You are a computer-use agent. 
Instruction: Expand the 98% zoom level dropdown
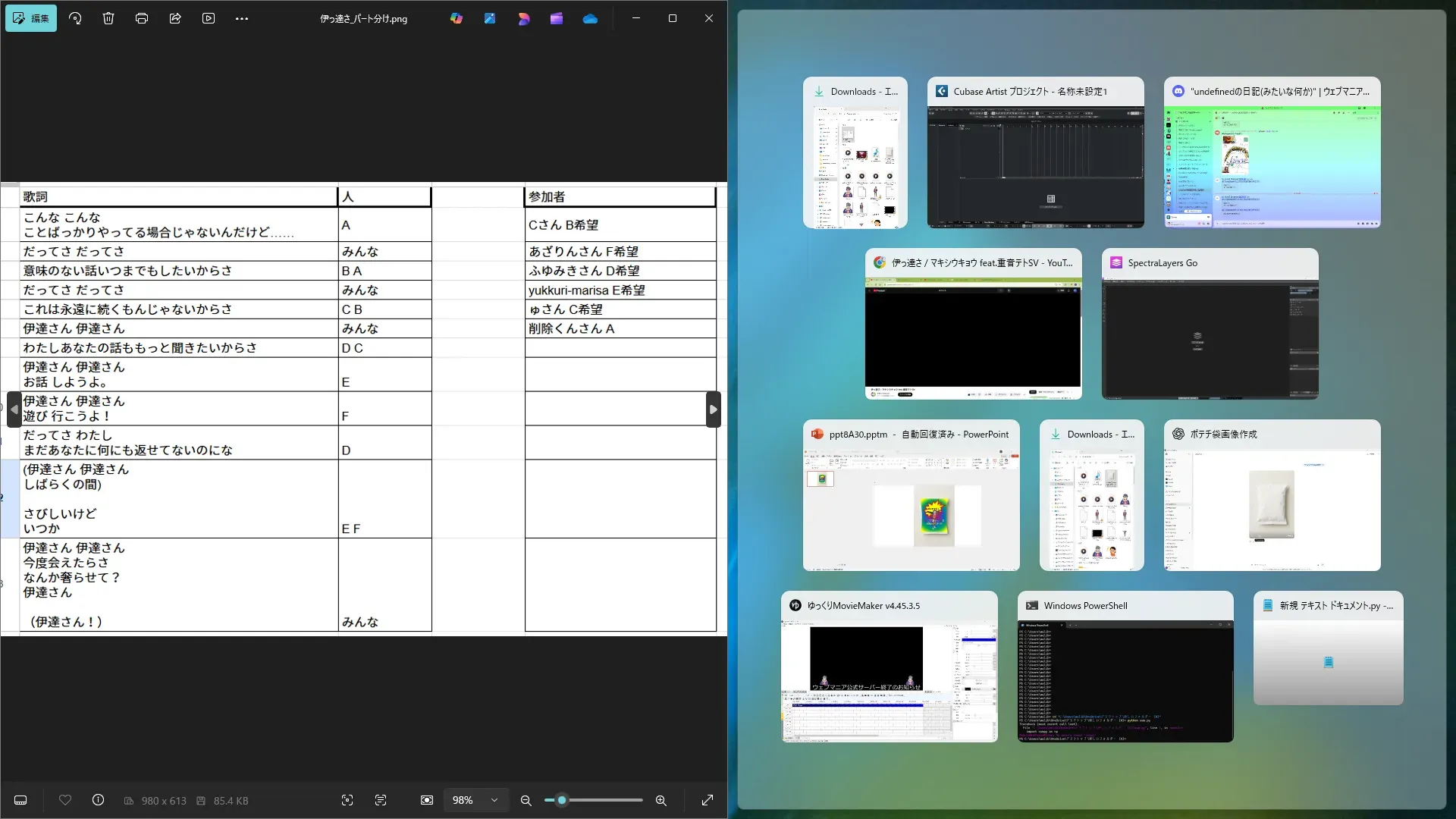pyautogui.click(x=494, y=800)
